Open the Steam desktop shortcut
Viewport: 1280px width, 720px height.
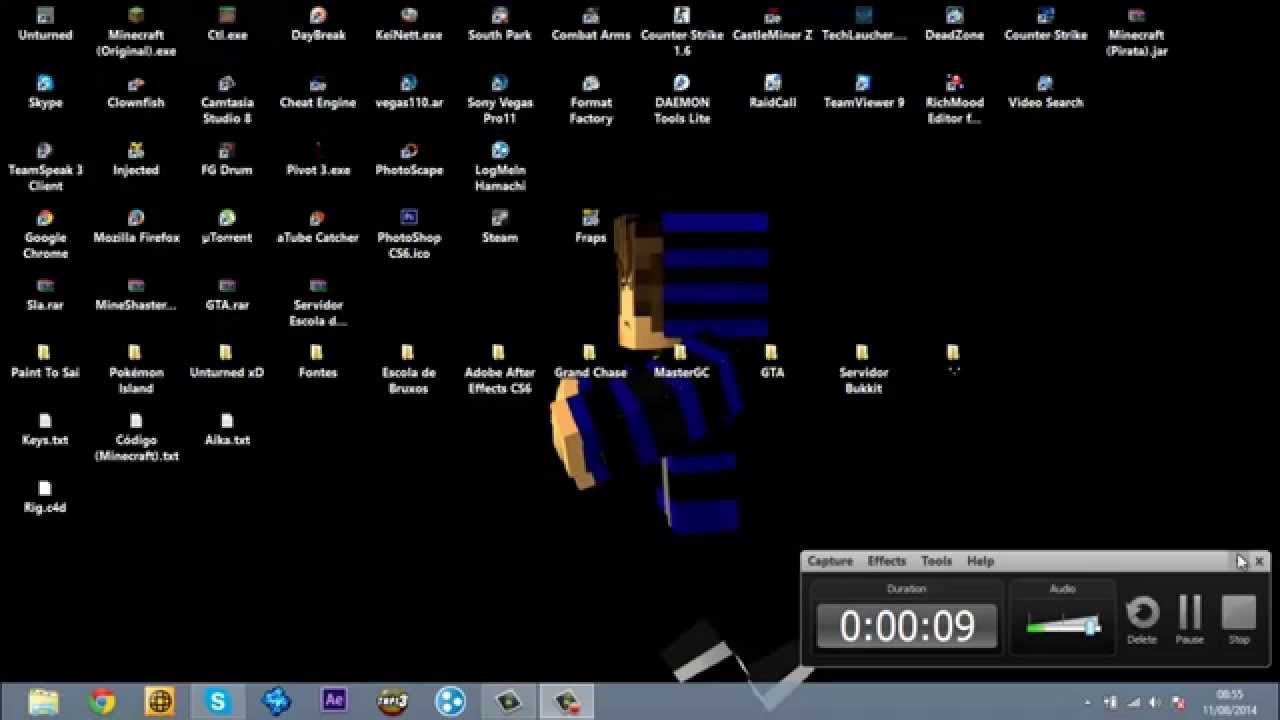click(x=500, y=228)
